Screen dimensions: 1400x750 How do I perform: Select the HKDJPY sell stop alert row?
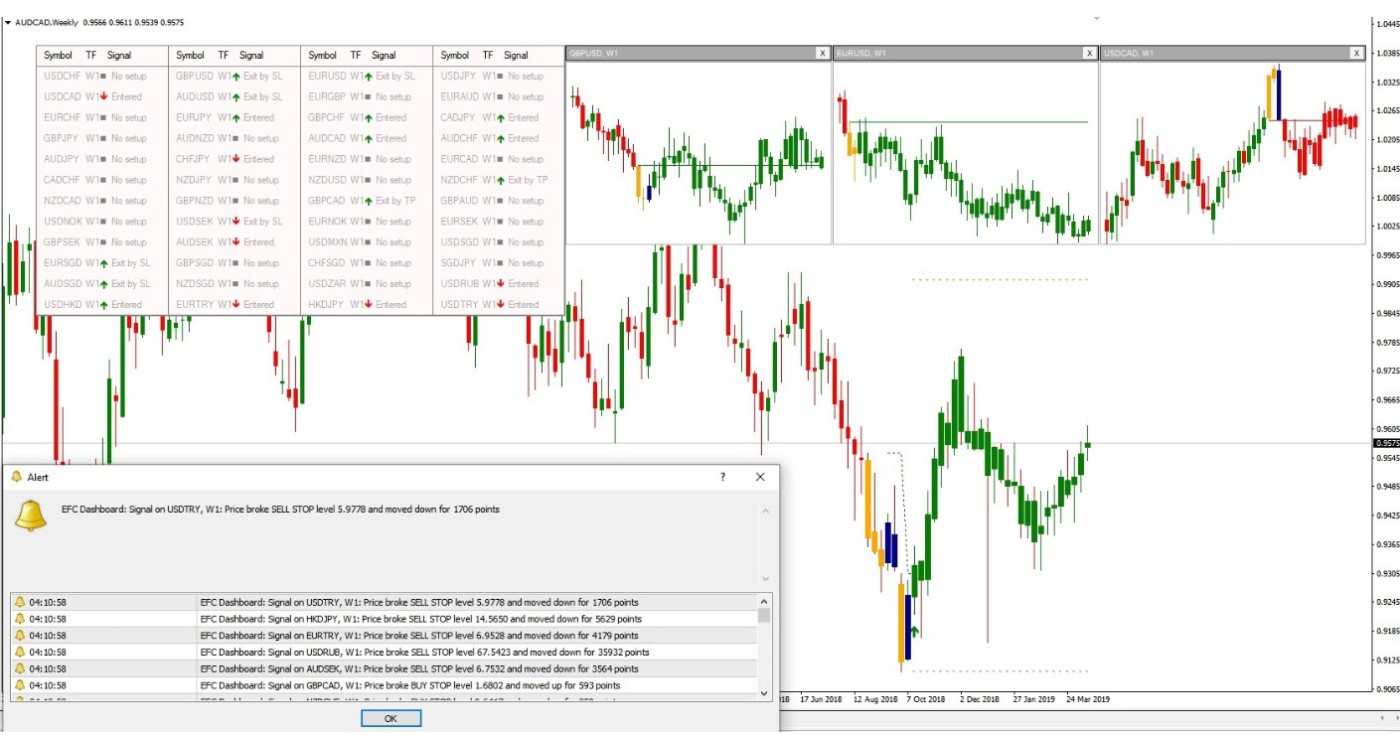(395, 619)
